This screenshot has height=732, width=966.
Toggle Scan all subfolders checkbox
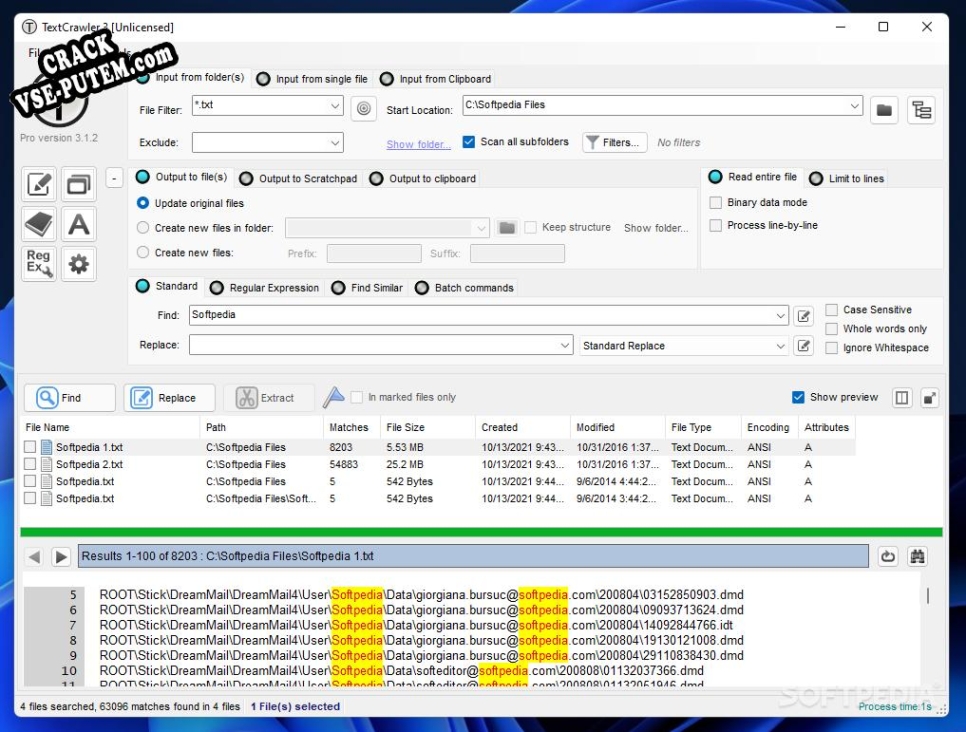[x=468, y=142]
